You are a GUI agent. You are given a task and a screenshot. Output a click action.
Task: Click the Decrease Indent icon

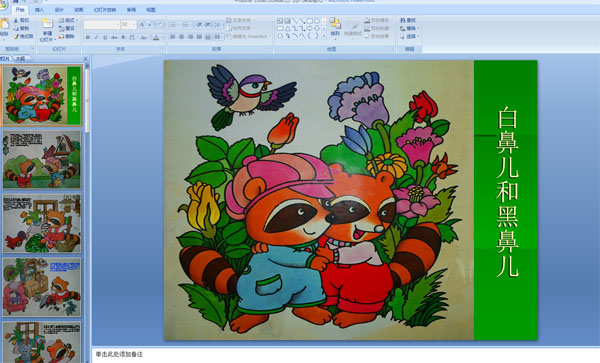pyautogui.click(x=199, y=24)
